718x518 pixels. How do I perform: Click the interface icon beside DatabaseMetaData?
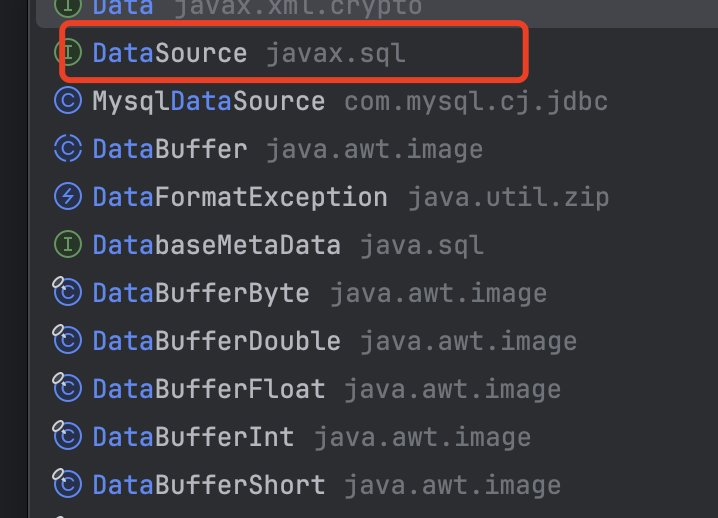coord(68,245)
